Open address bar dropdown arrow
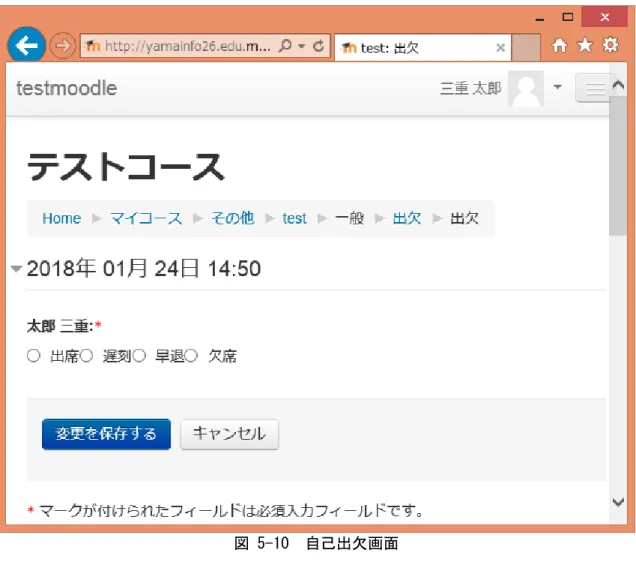The height and width of the screenshot is (574, 636). (301, 46)
